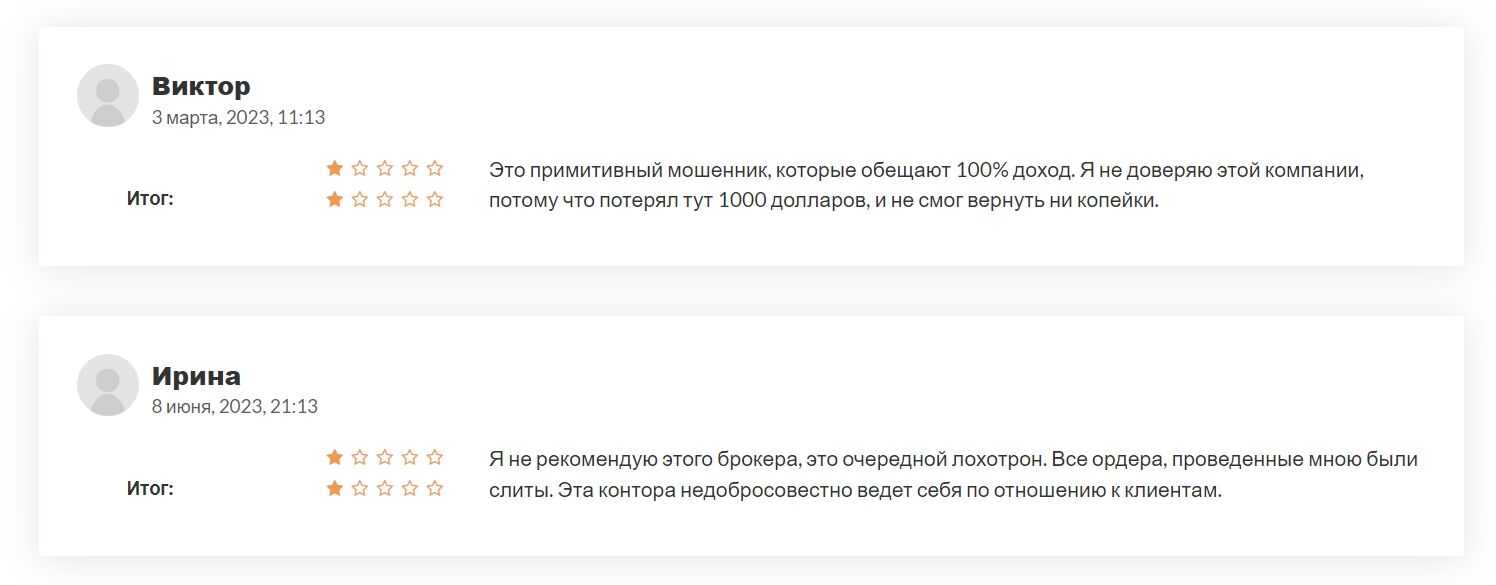Click the date 3 марта, 2023, 11:13
1496x585 pixels.
[x=238, y=118]
